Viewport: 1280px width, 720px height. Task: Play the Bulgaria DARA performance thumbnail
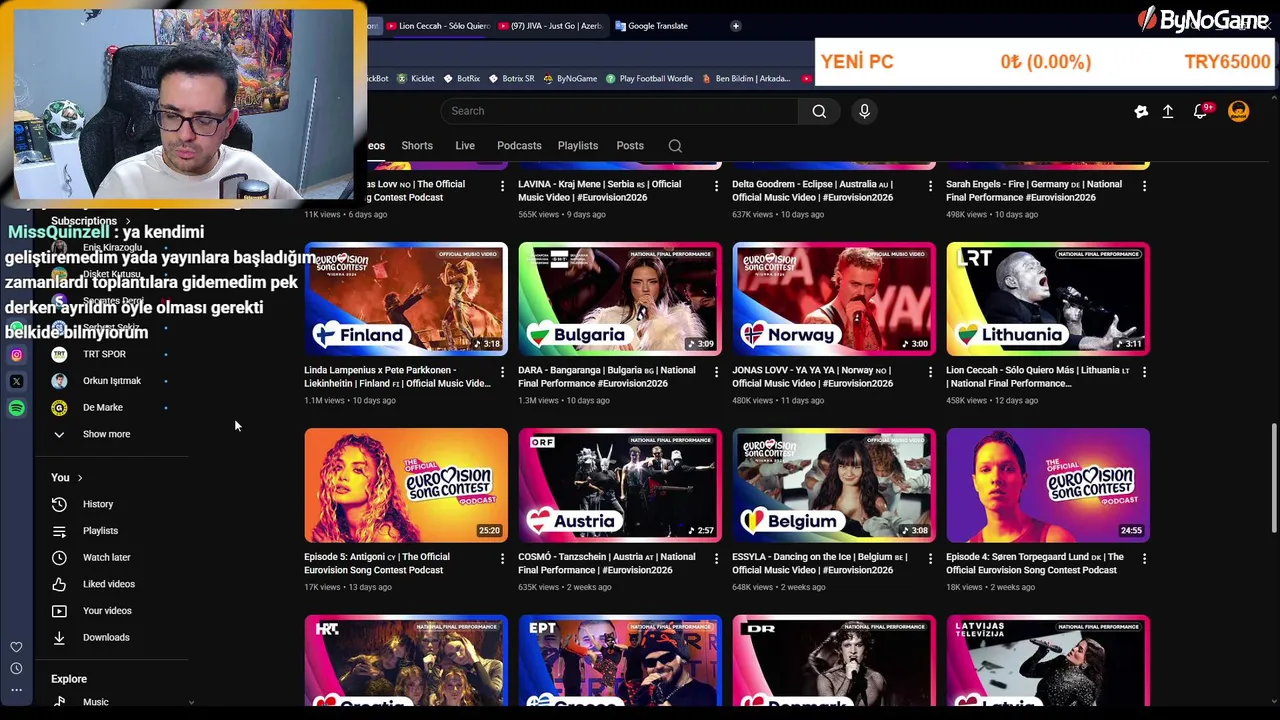coord(620,299)
